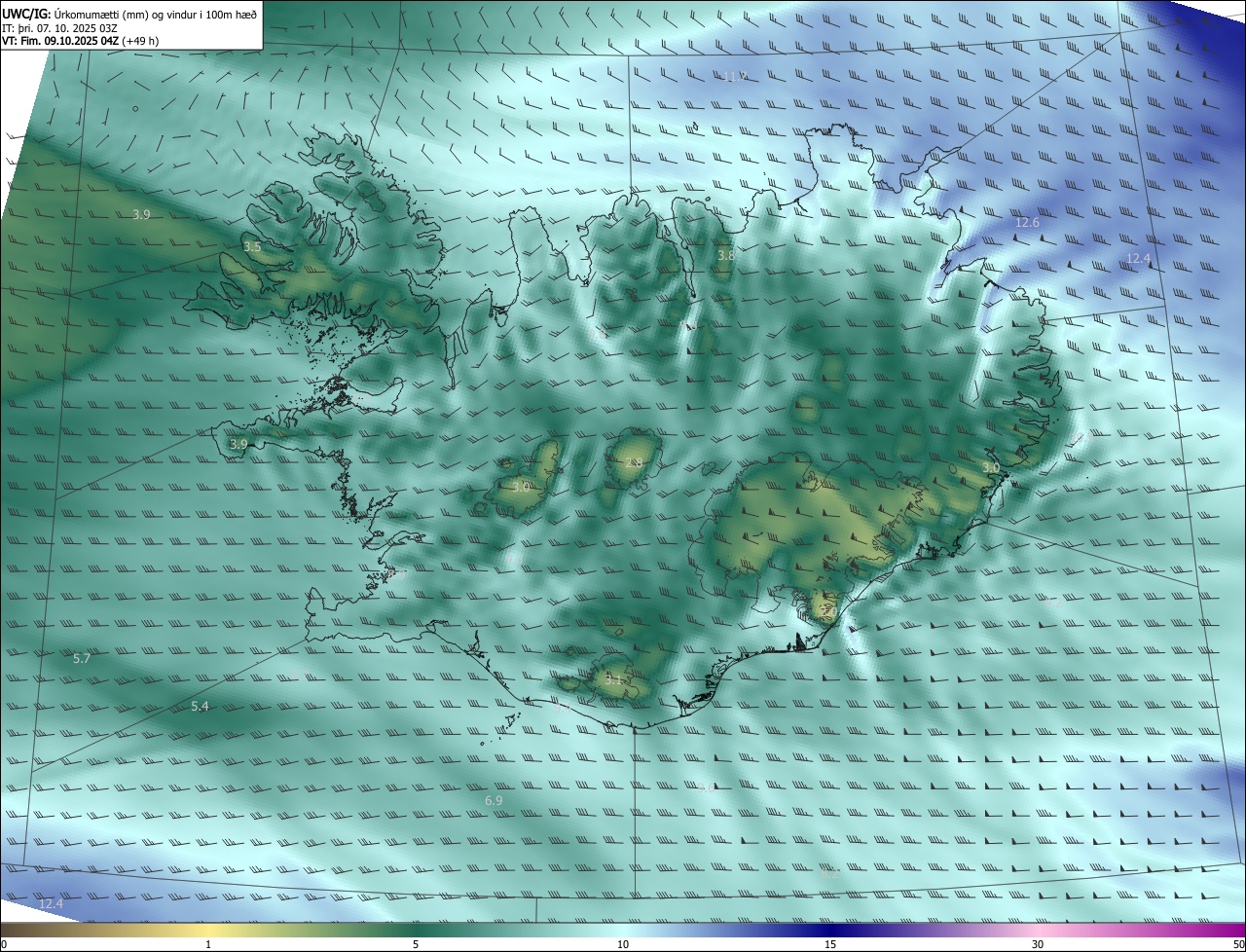Click the colorbar tick label "0"
This screenshot has height=952, width=1246.
(4, 944)
